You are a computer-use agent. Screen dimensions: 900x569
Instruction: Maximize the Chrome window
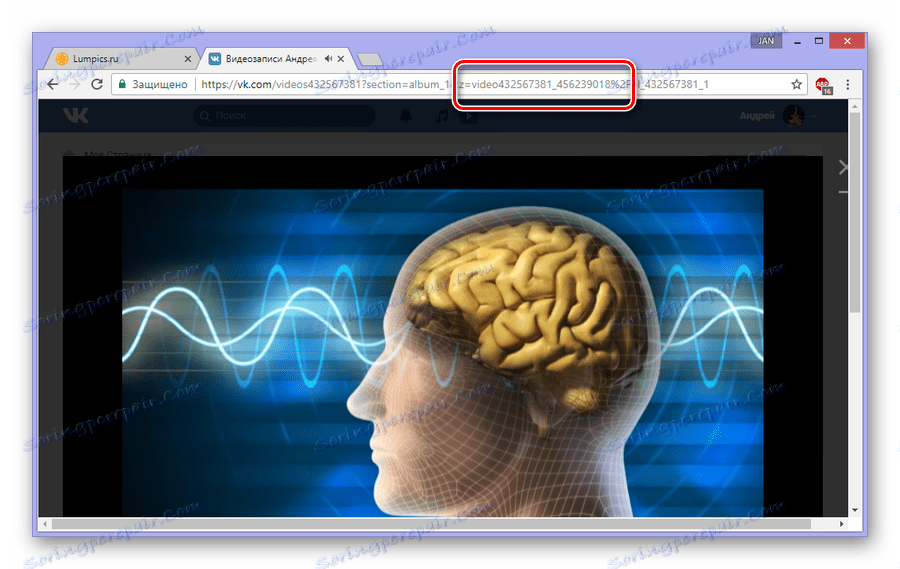pos(819,41)
